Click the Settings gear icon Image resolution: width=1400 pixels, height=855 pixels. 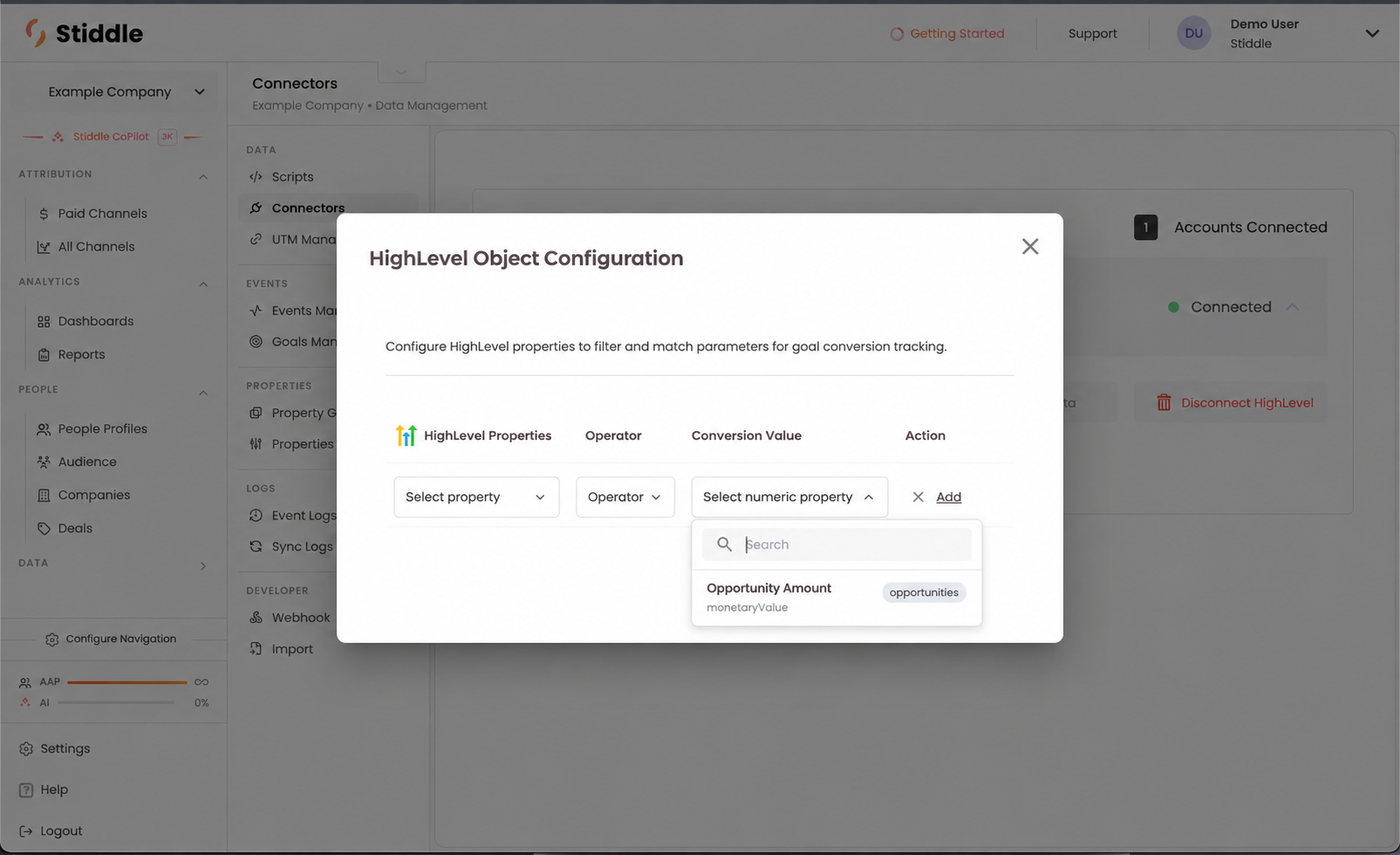[x=26, y=749]
